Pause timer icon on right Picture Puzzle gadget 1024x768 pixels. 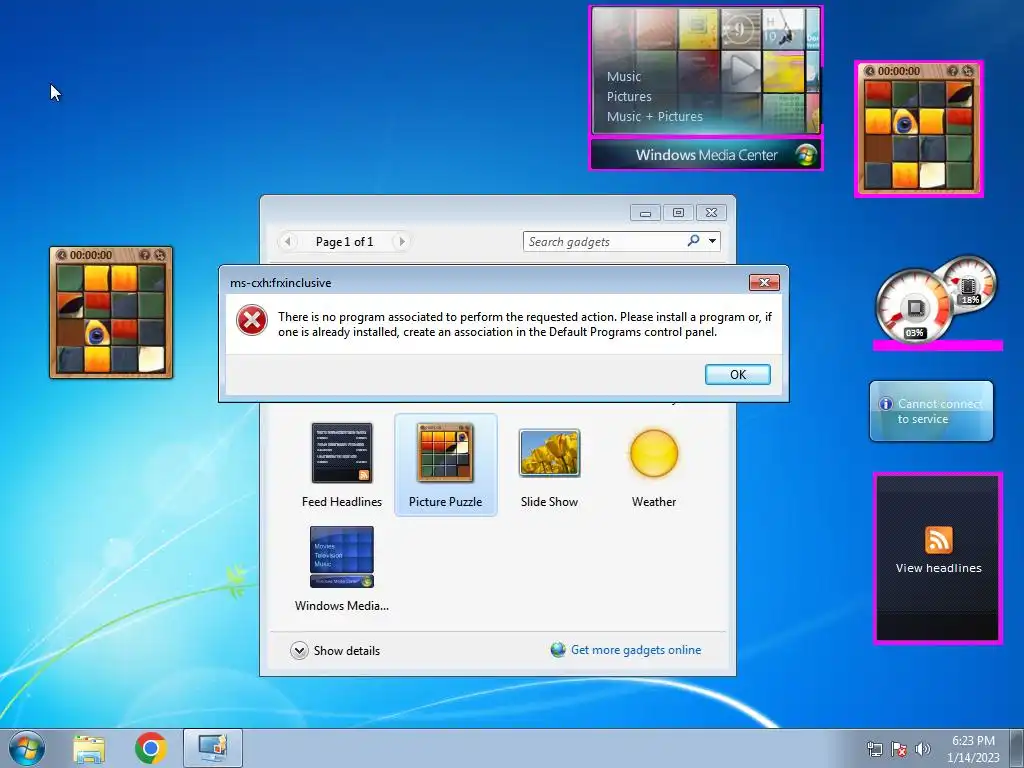pyautogui.click(x=869, y=71)
